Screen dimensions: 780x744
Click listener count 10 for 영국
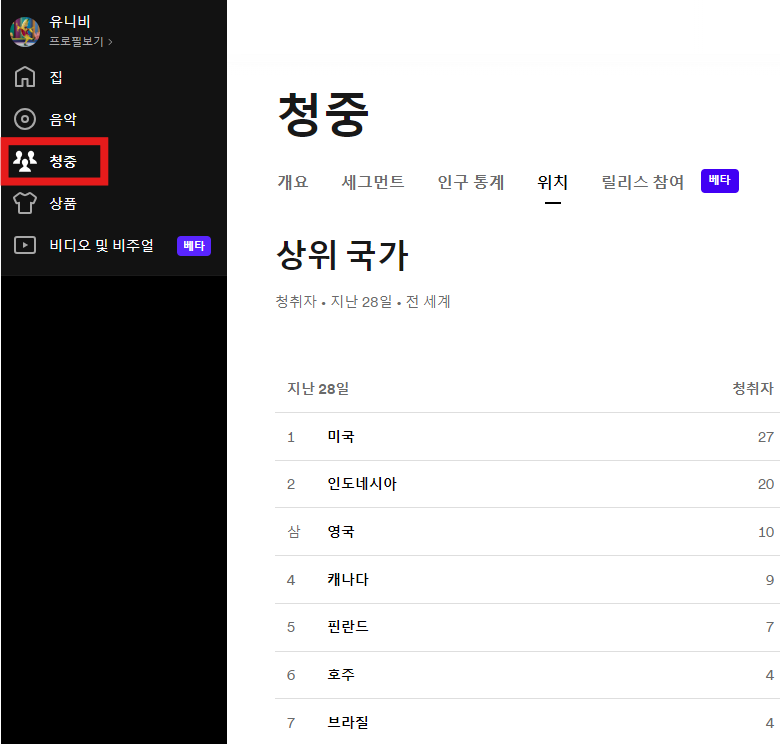766,532
